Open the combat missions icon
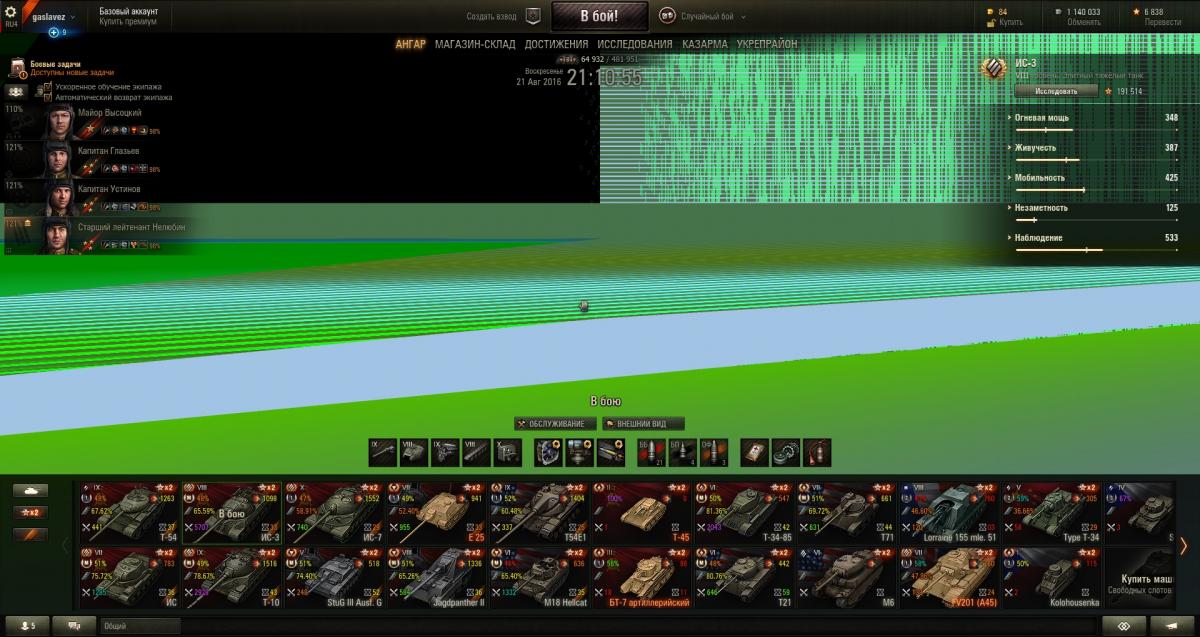Image resolution: width=1200 pixels, height=637 pixels. (17, 68)
